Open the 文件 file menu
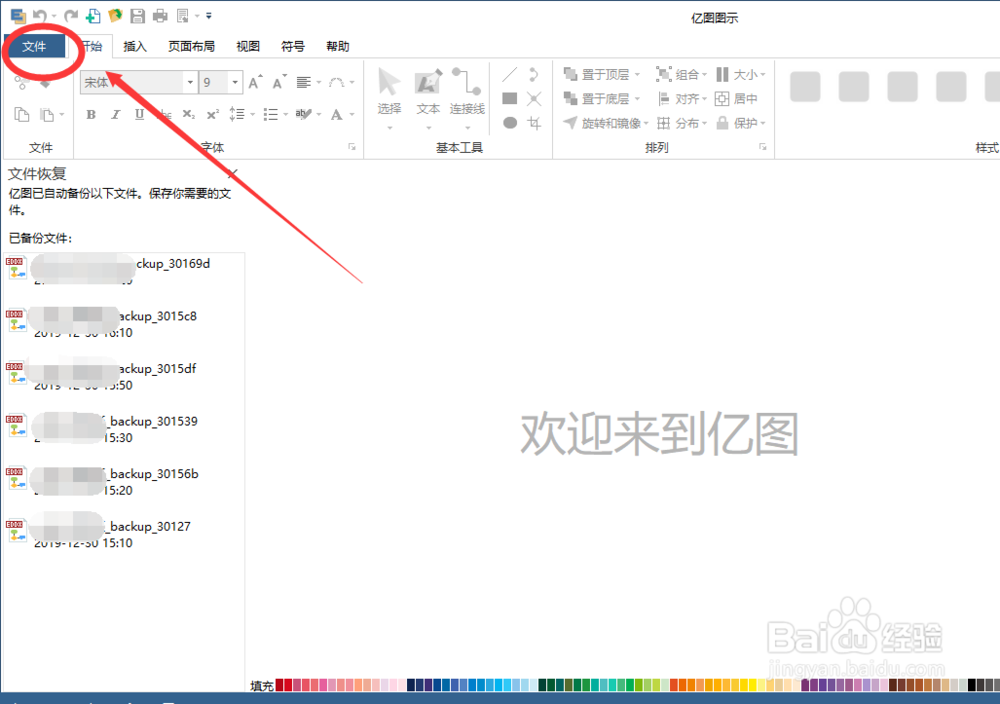This screenshot has width=1000, height=704. [x=36, y=46]
